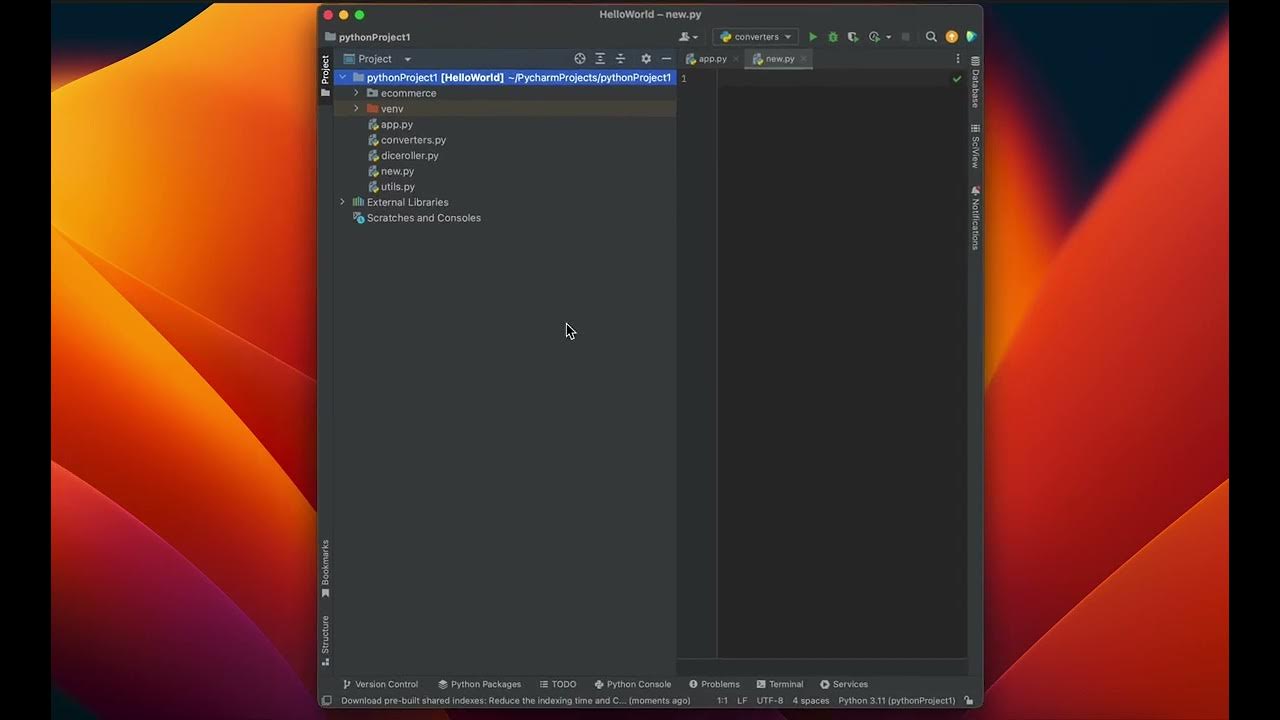Toggle the Project side tab
The width and height of the screenshot is (1280, 720).
(x=325, y=76)
